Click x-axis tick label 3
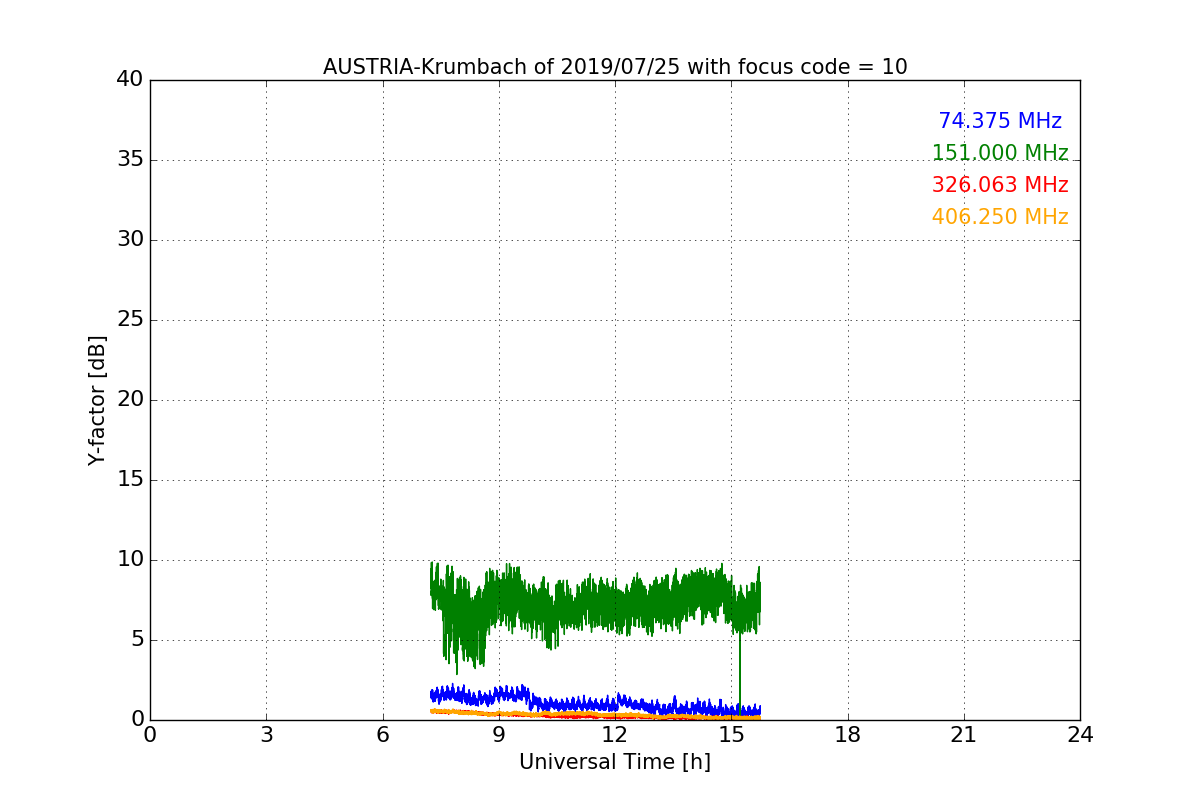The height and width of the screenshot is (800, 1200). (x=266, y=735)
